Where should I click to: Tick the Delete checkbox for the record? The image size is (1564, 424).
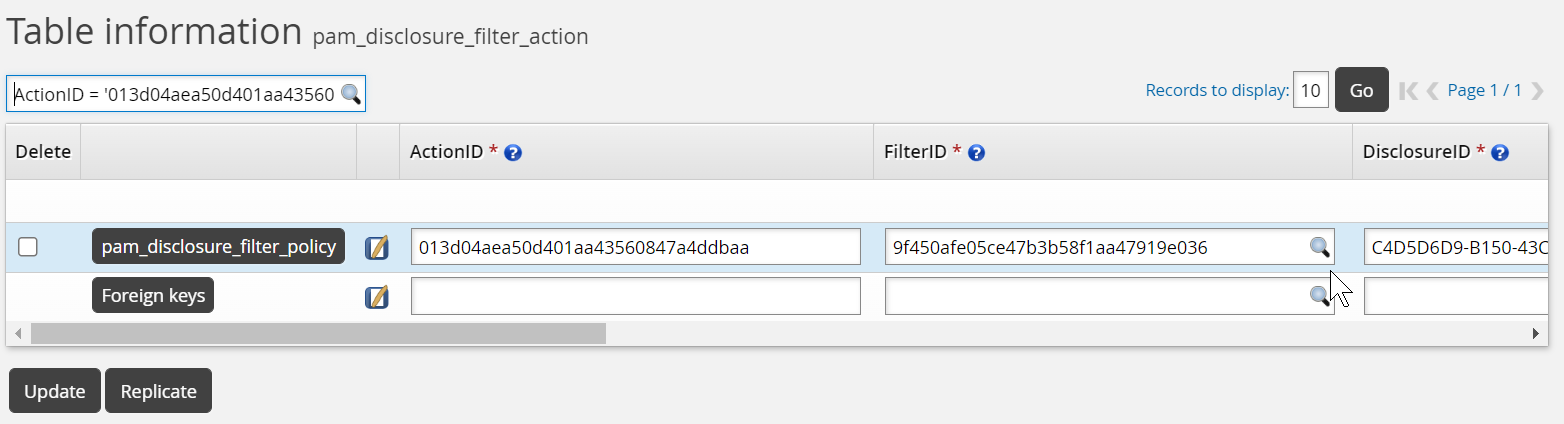pos(28,247)
